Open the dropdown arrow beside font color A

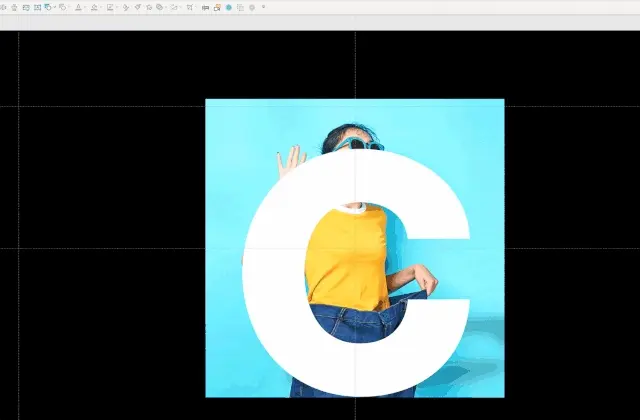pyautogui.click(x=84, y=7)
